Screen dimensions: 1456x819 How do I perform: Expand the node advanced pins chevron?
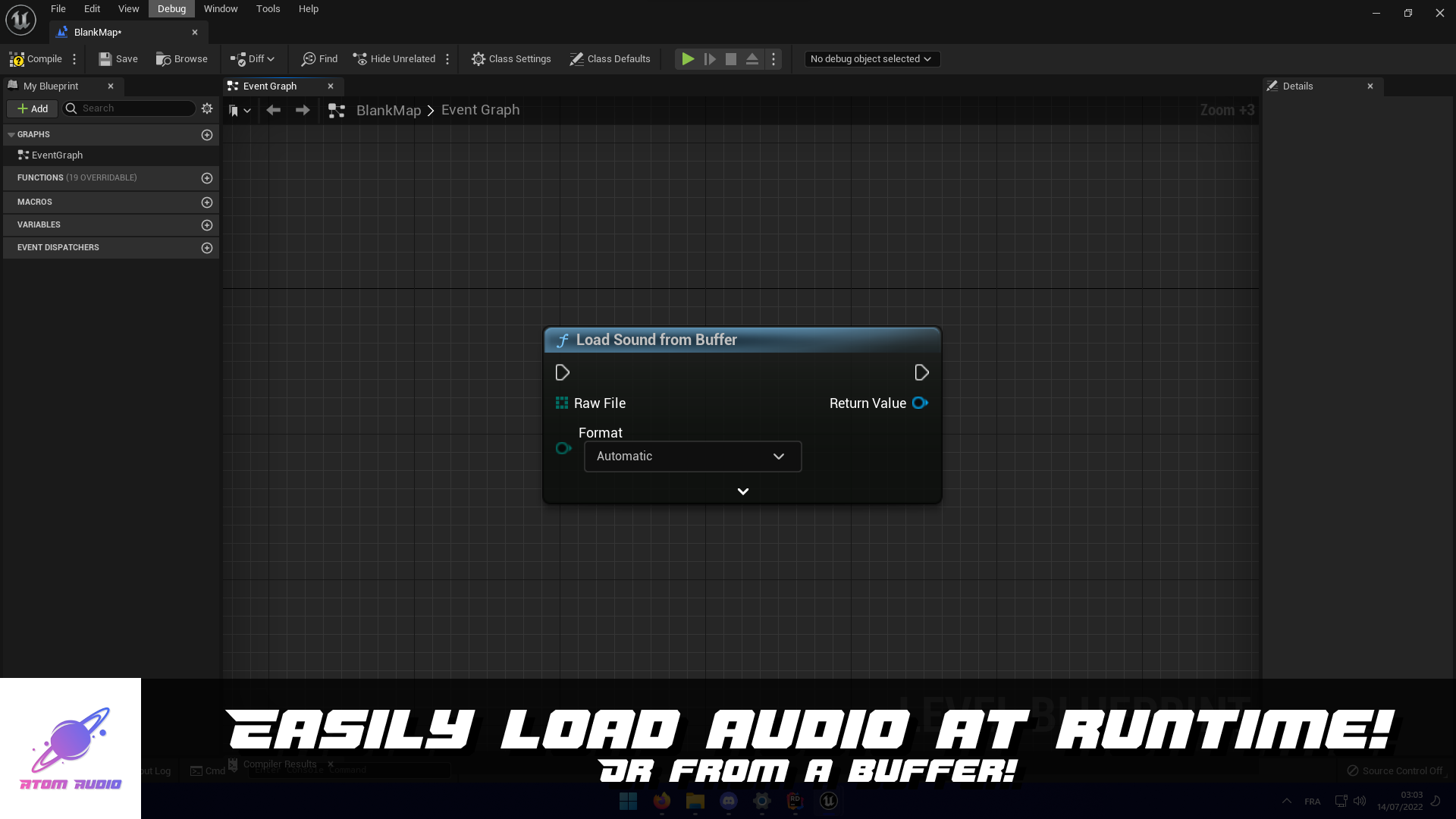(743, 492)
